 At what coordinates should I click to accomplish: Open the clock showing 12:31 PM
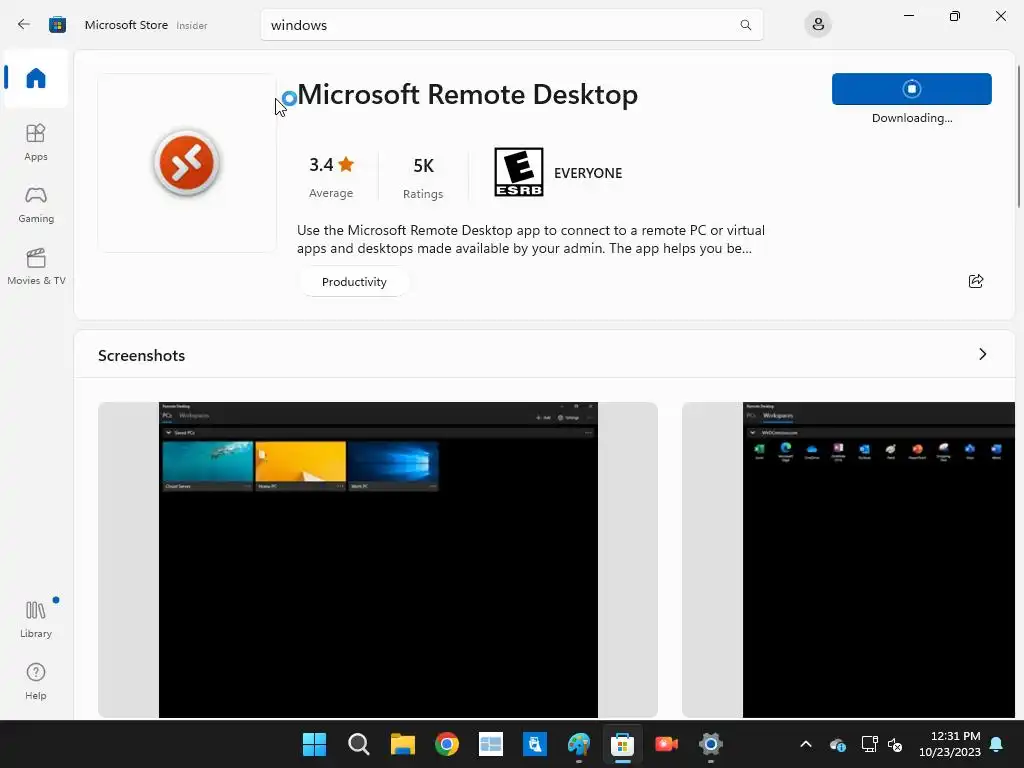(950, 744)
